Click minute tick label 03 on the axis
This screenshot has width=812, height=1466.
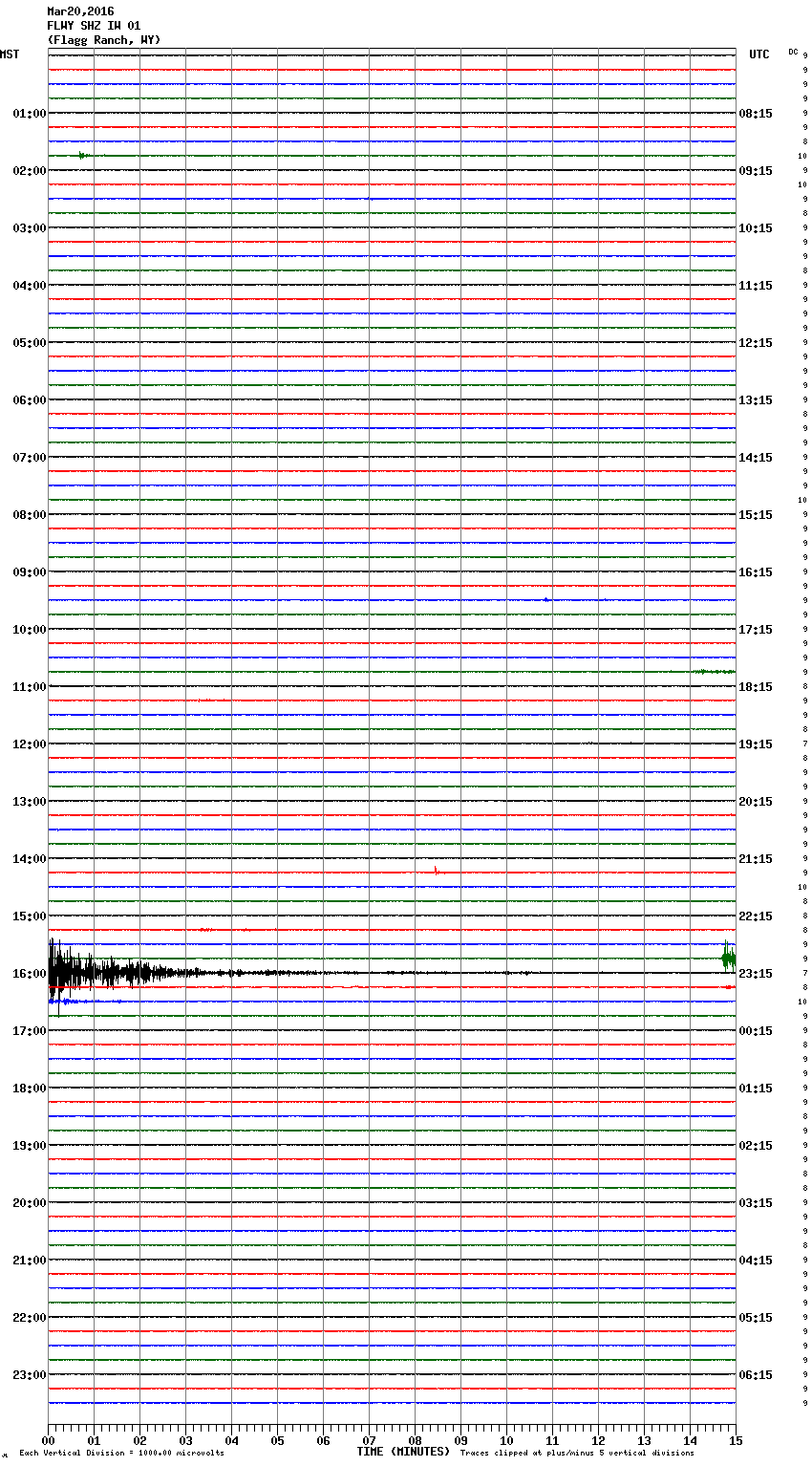pyautogui.click(x=185, y=1440)
